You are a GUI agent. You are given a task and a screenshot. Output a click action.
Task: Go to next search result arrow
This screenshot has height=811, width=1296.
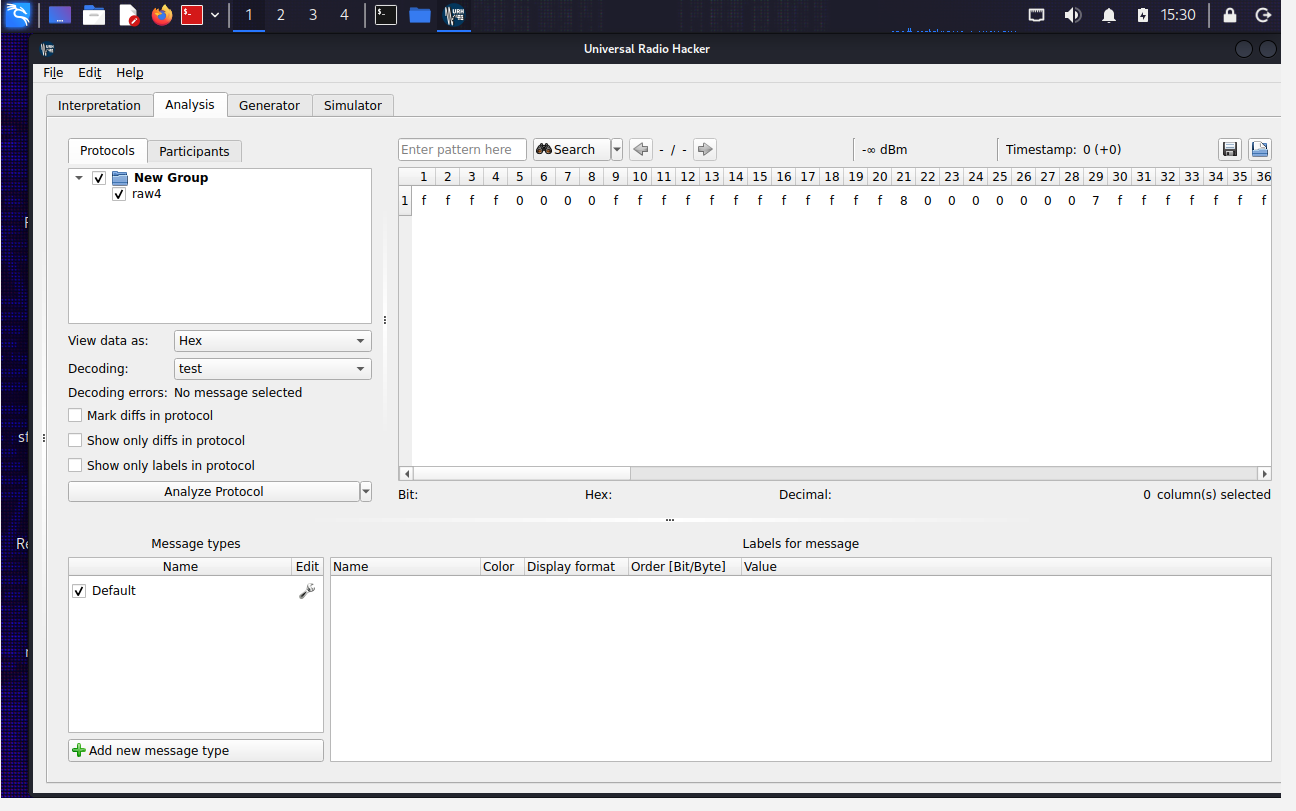click(705, 149)
